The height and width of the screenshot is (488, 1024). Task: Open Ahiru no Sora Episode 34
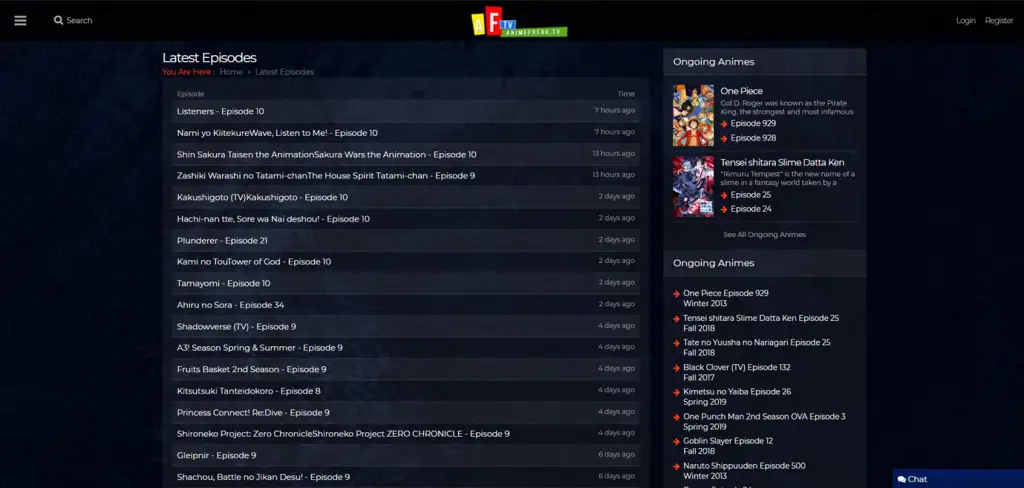(x=231, y=304)
